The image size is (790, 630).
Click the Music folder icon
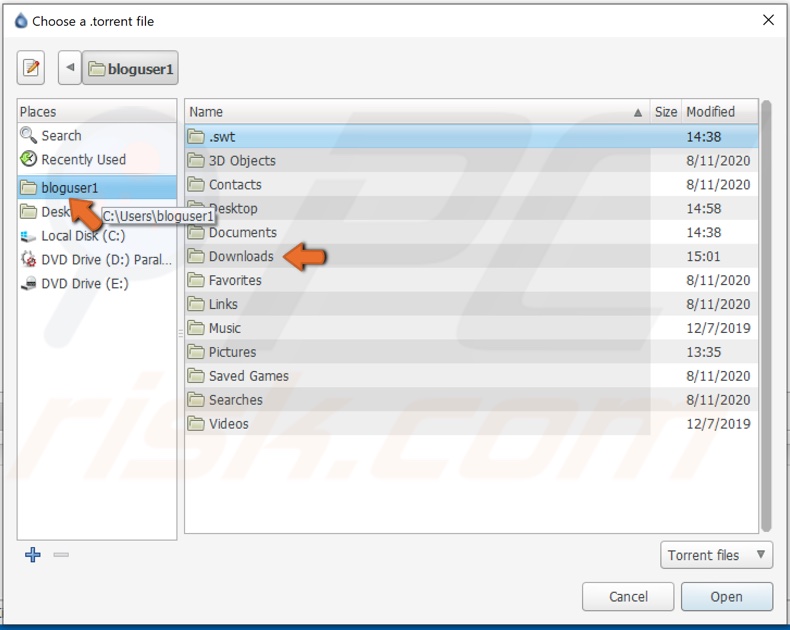pos(196,328)
